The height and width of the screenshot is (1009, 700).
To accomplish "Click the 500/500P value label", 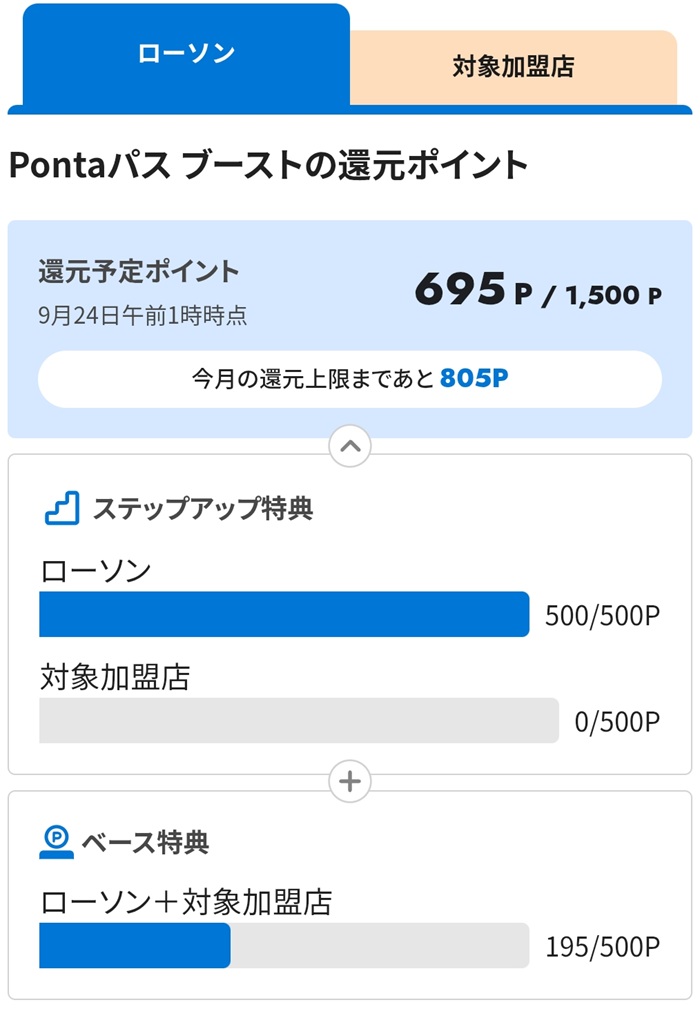I will (602, 616).
